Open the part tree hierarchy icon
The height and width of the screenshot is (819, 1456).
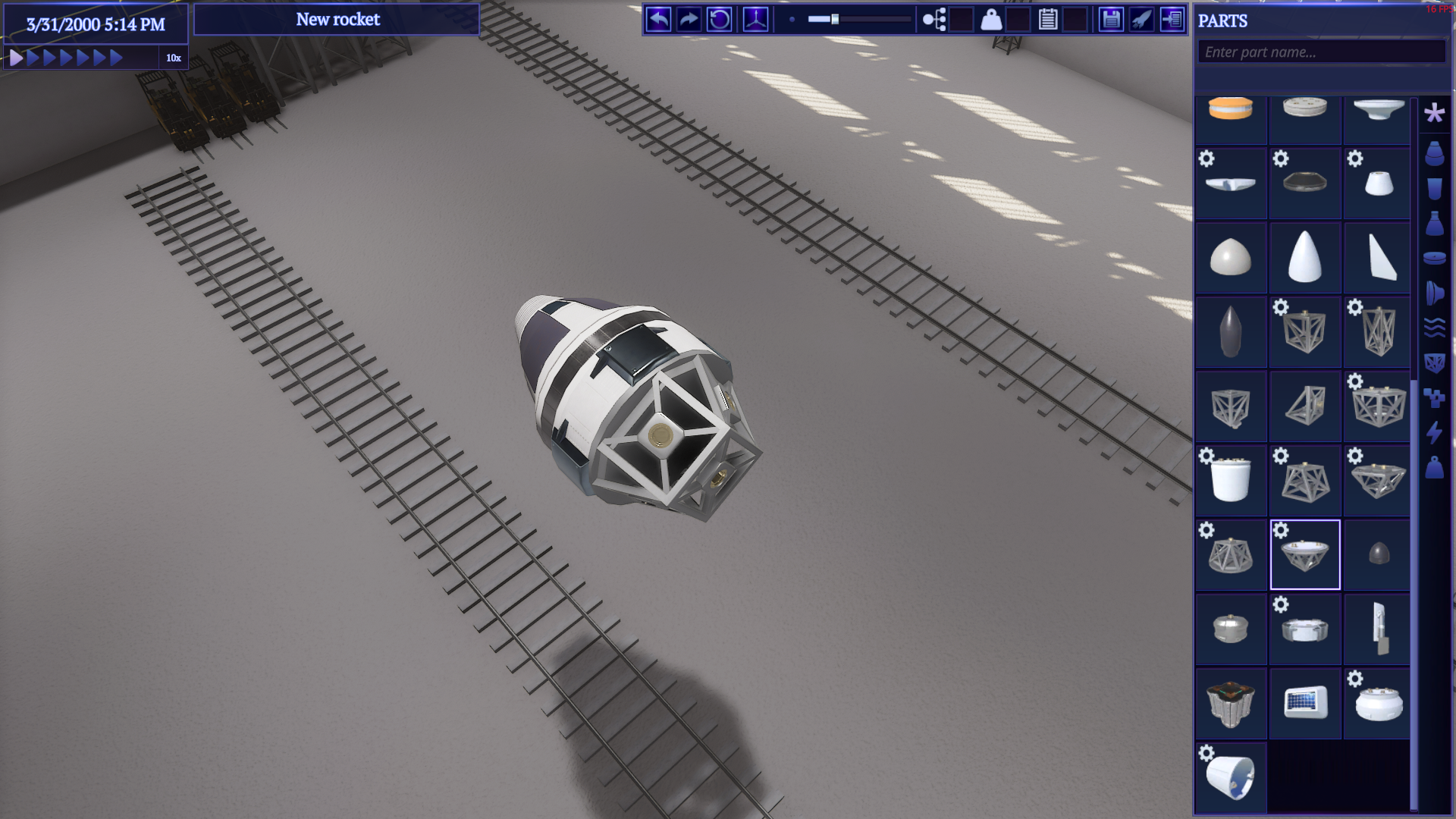click(934, 20)
